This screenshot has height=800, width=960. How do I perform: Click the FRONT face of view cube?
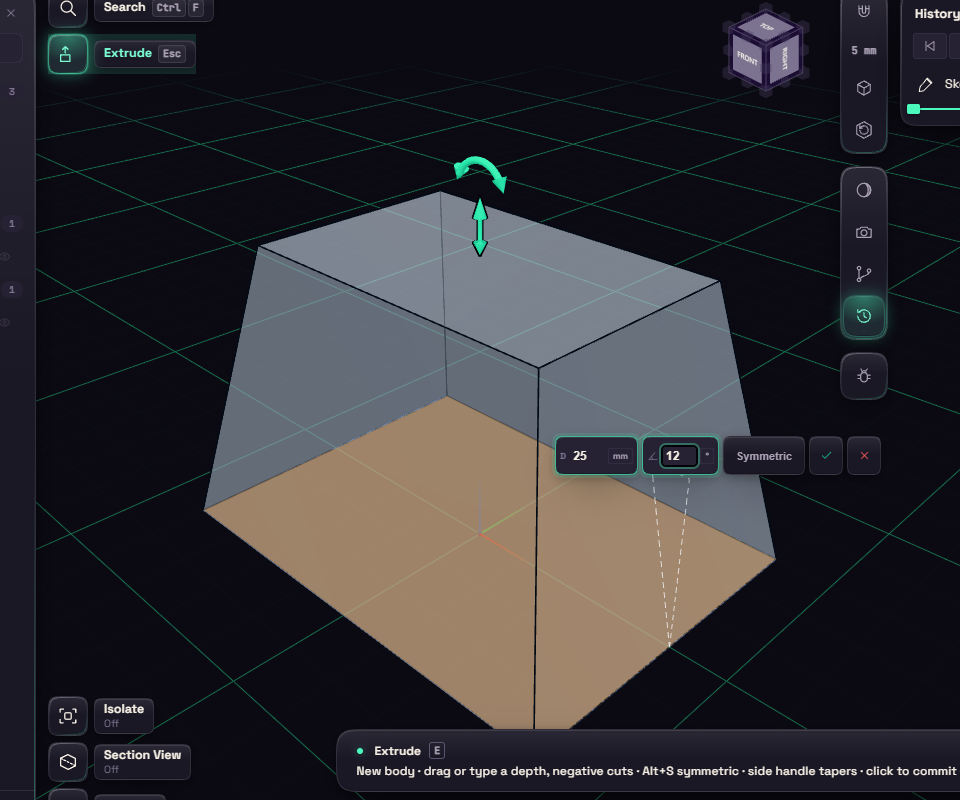747,59
